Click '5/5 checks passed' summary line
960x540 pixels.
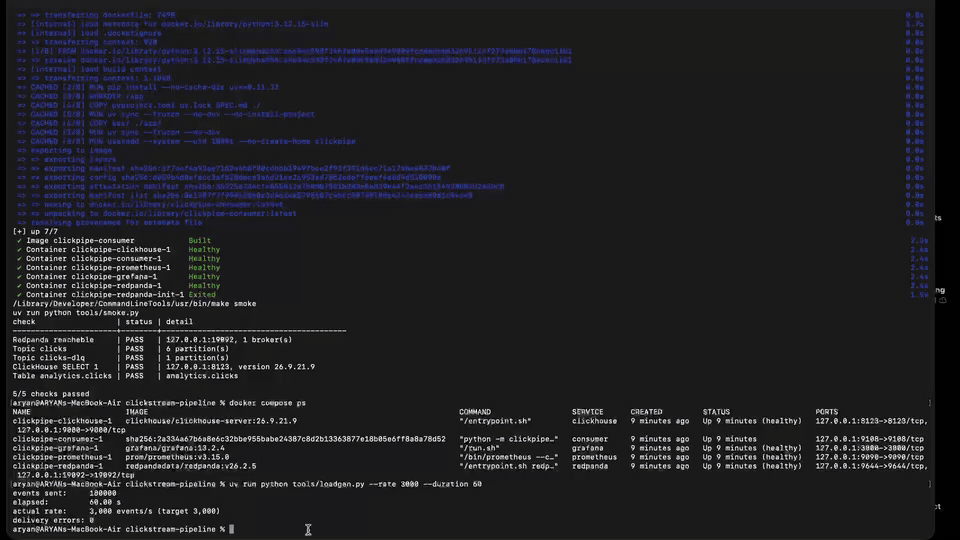51,394
